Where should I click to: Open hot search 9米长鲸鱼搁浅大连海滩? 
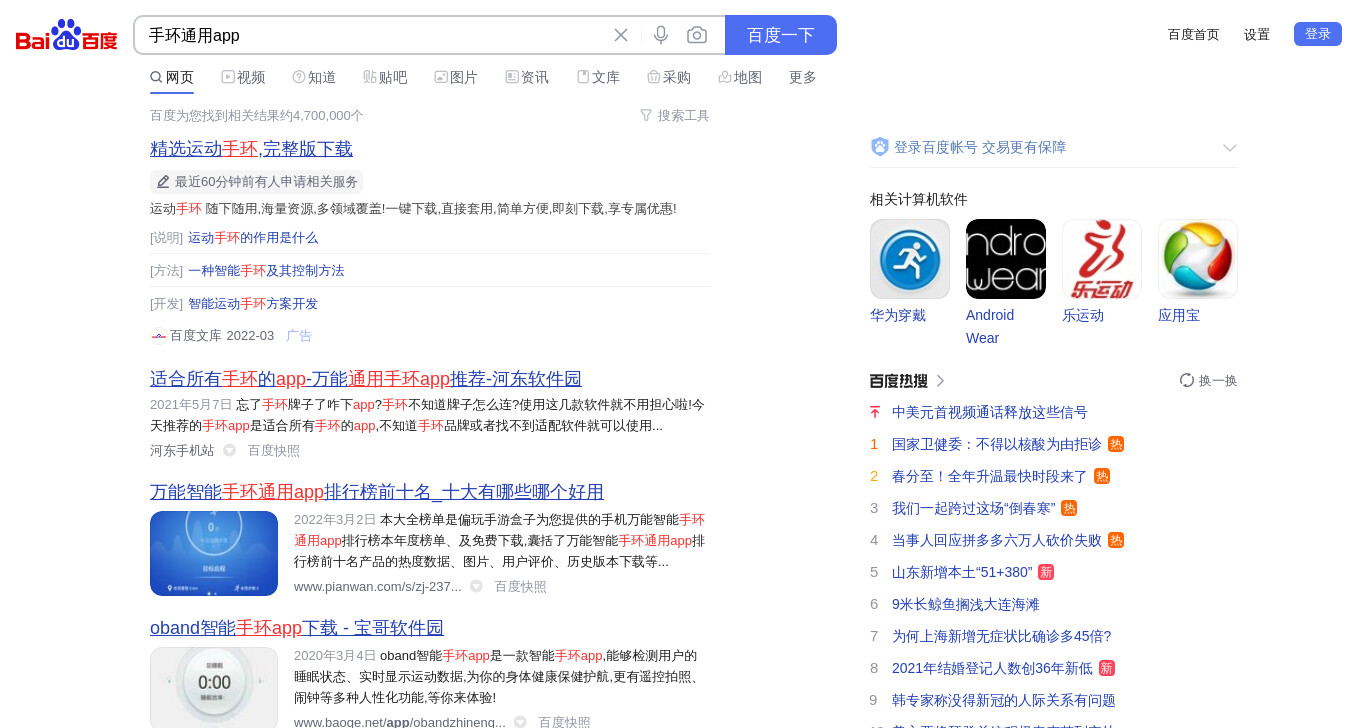pos(966,604)
